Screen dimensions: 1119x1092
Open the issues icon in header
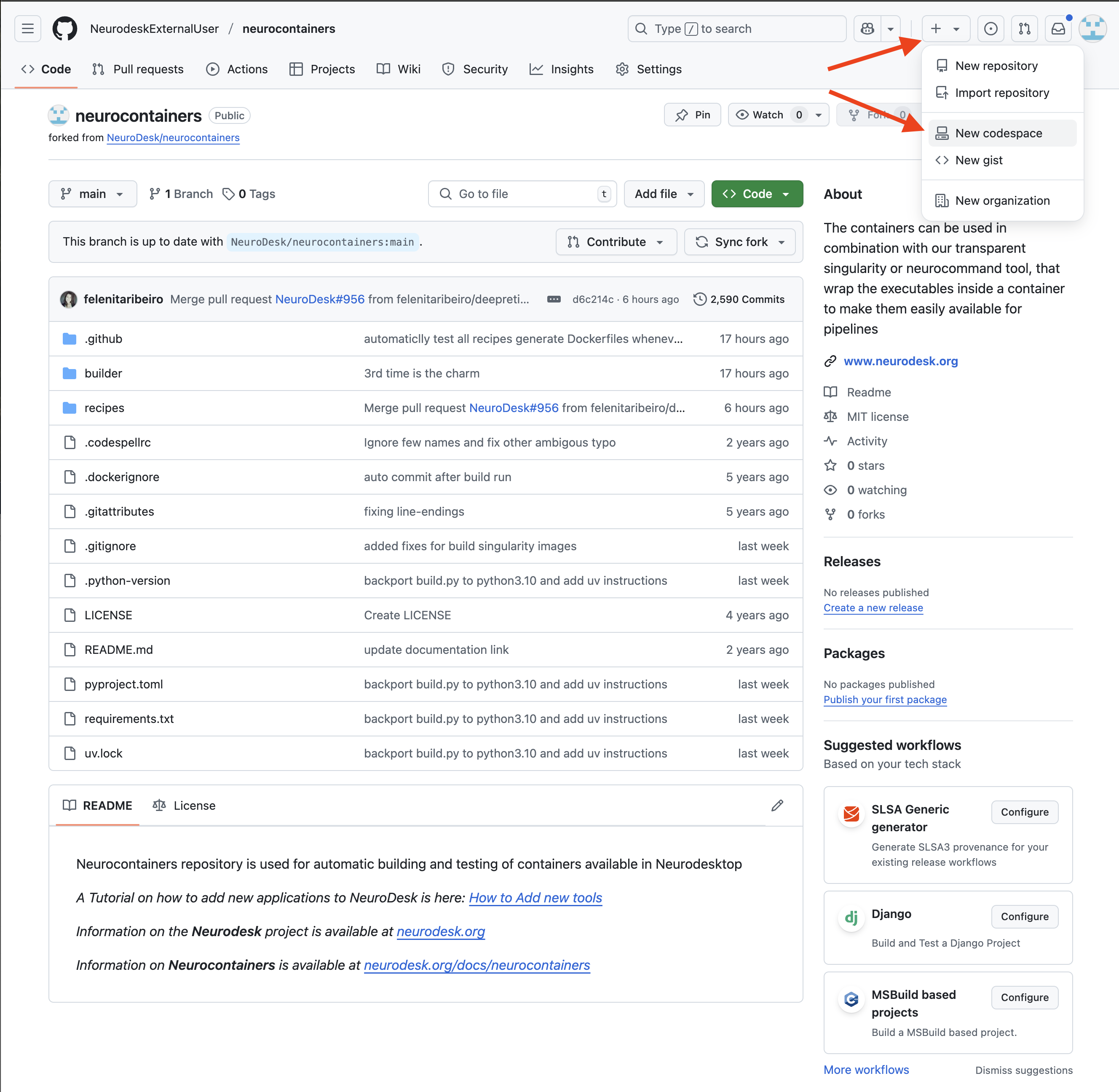coord(991,29)
